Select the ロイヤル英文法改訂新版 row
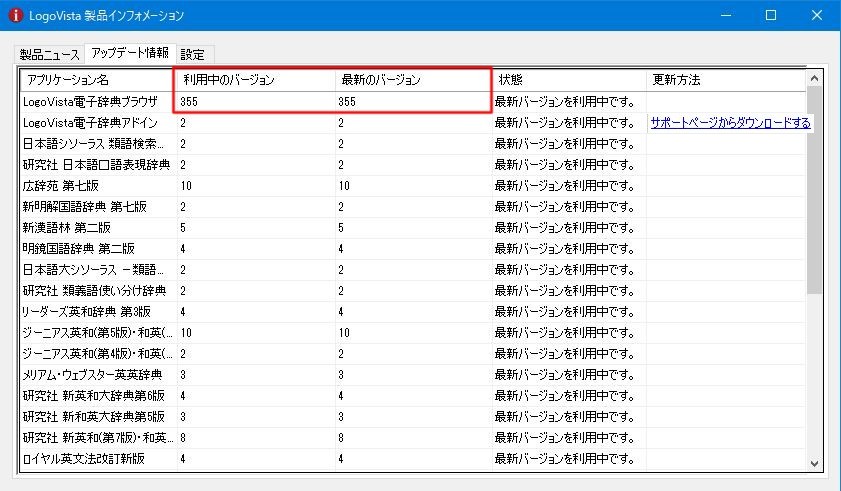 [x=413, y=459]
